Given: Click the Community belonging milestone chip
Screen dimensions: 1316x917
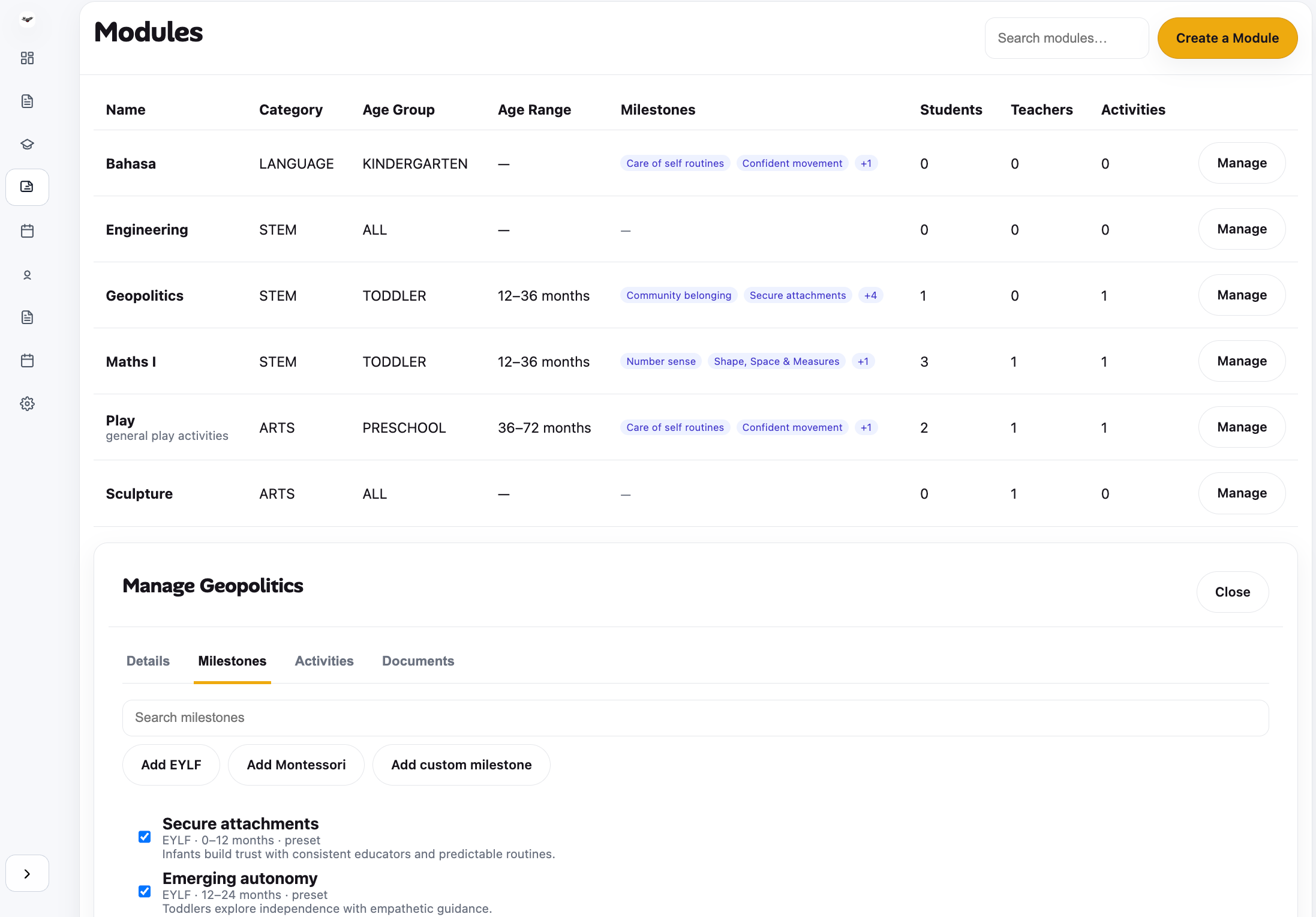Looking at the screenshot, I should click(678, 295).
